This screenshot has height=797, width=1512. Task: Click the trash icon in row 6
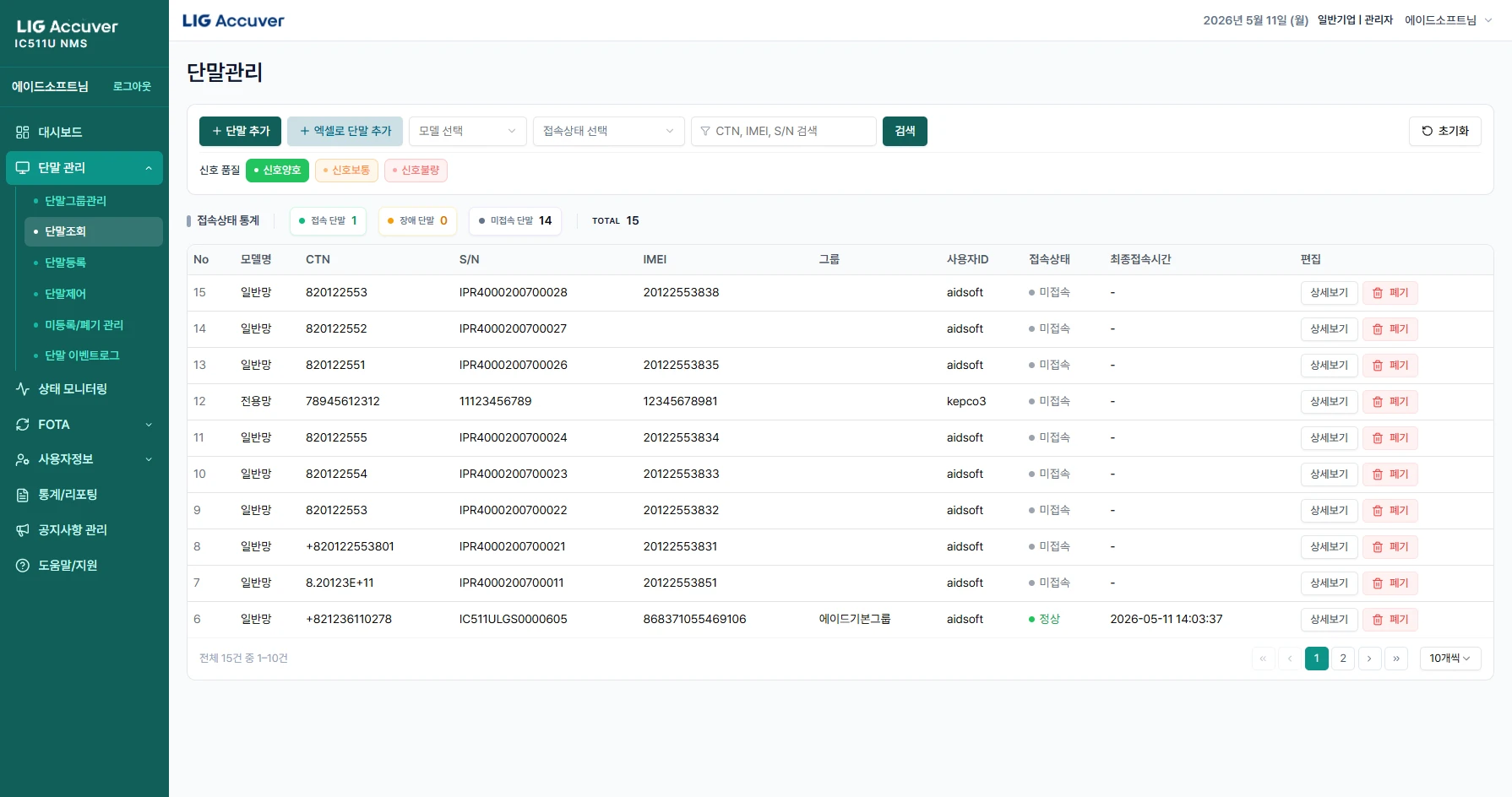click(1378, 620)
